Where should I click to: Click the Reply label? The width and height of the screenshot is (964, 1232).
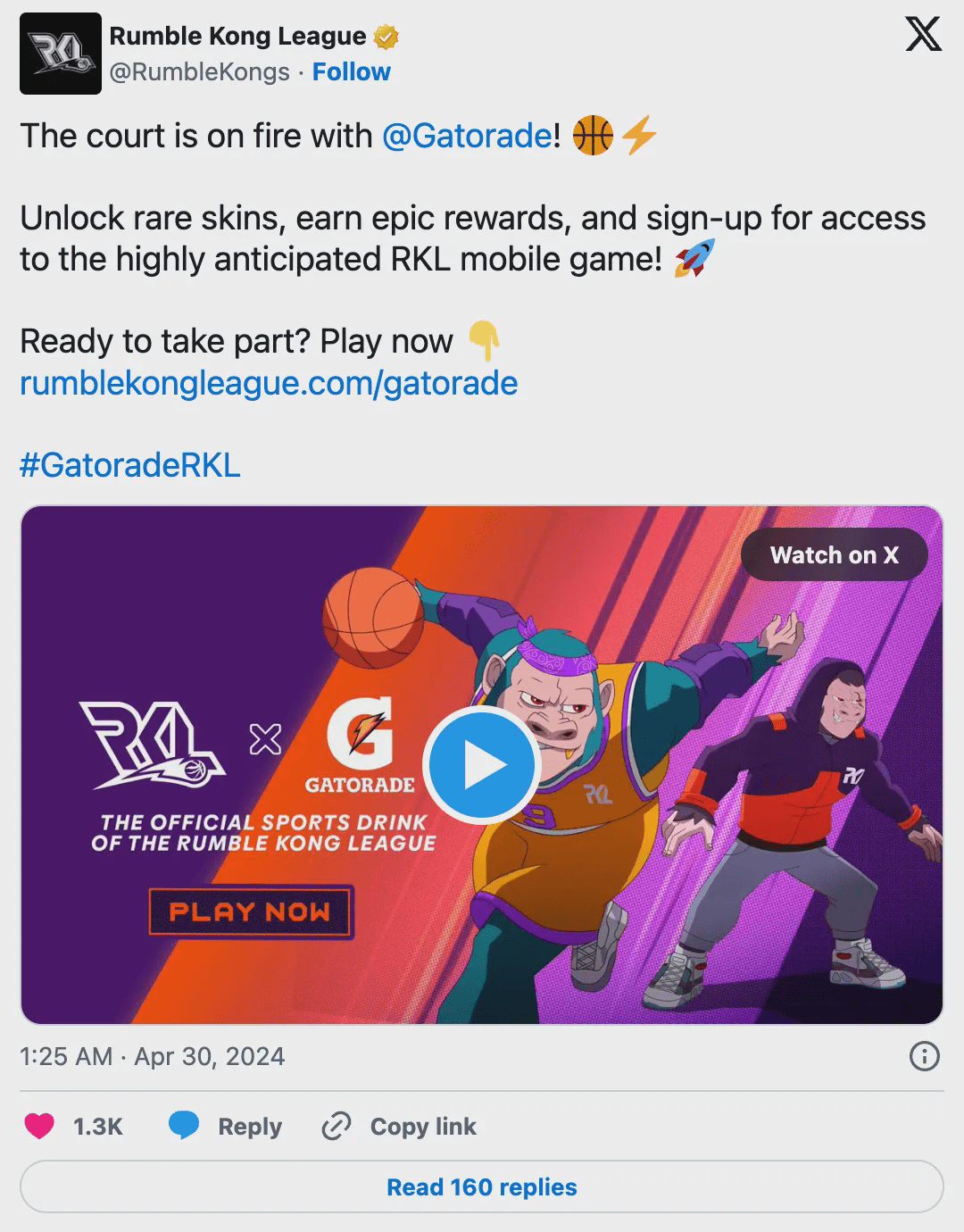(x=250, y=1127)
